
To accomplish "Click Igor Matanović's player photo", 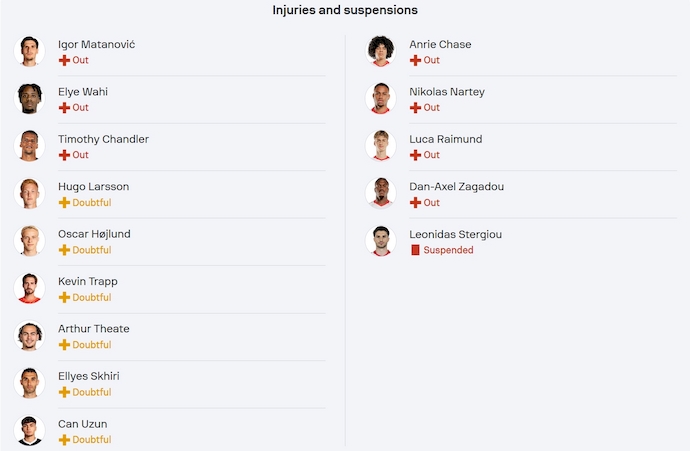I will pos(30,52).
